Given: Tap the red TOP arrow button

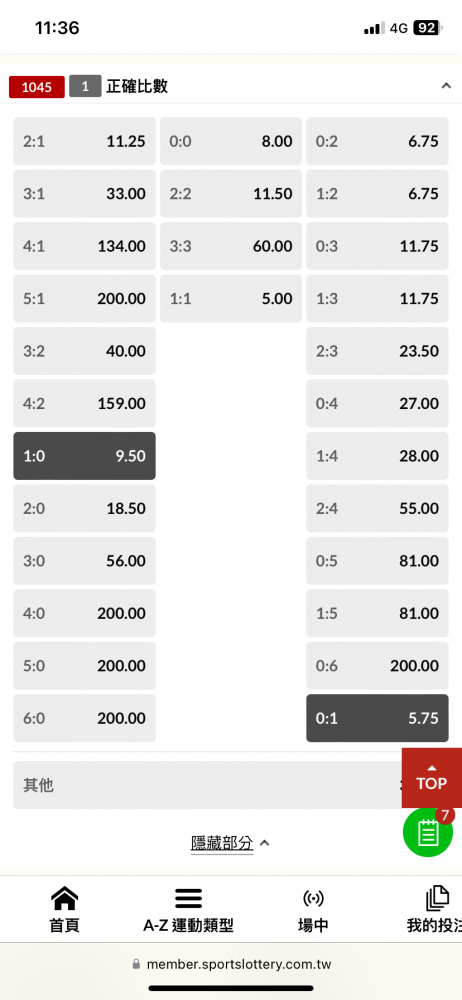Looking at the screenshot, I should point(432,778).
